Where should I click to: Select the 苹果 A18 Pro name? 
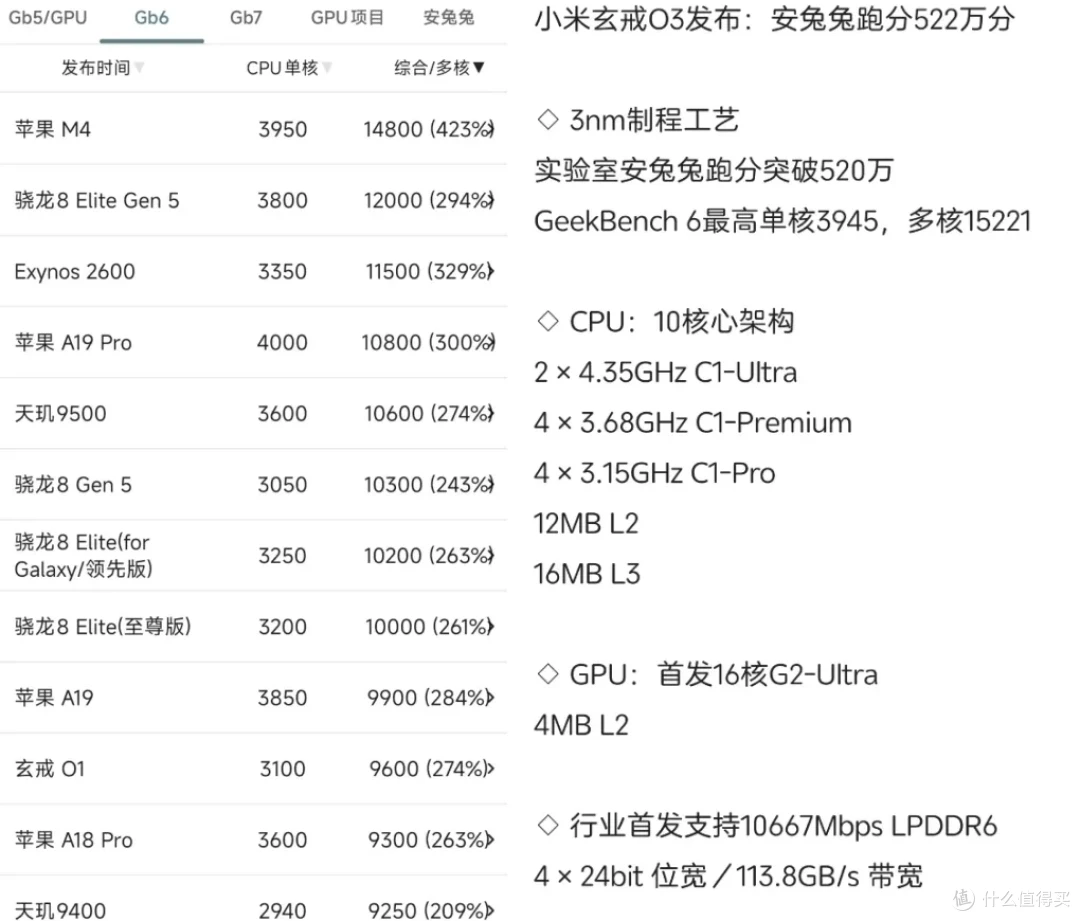tap(74, 840)
